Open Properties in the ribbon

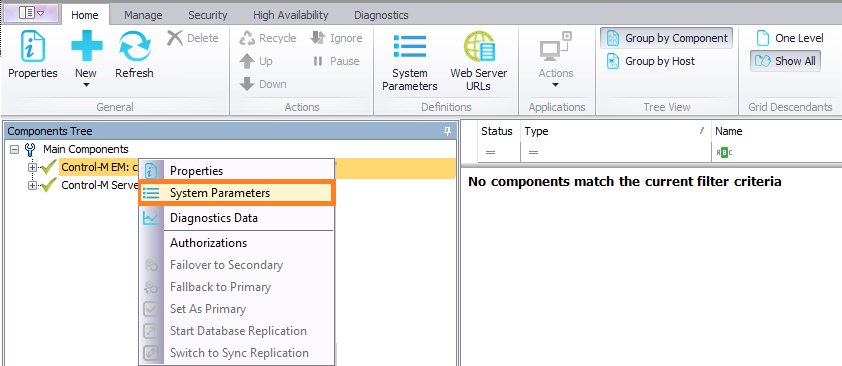coord(32,55)
